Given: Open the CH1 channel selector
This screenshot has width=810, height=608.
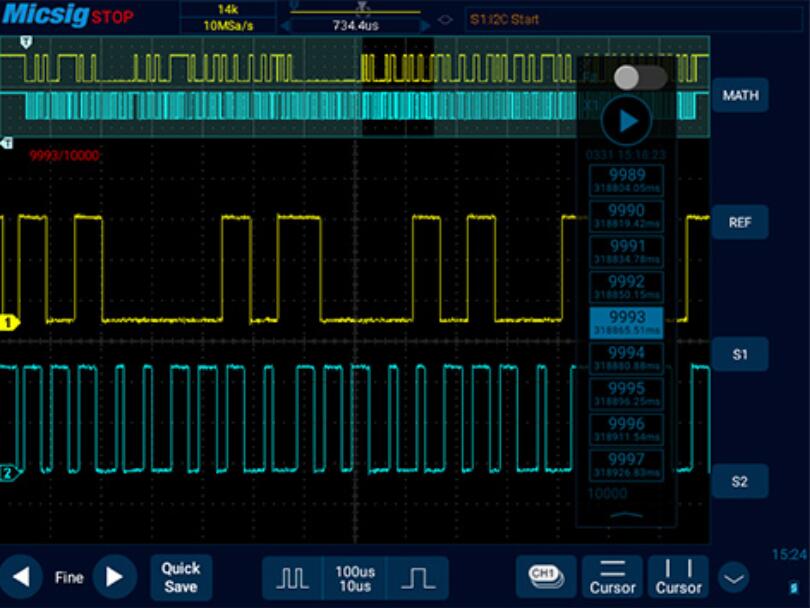Looking at the screenshot, I should pyautogui.click(x=546, y=576).
